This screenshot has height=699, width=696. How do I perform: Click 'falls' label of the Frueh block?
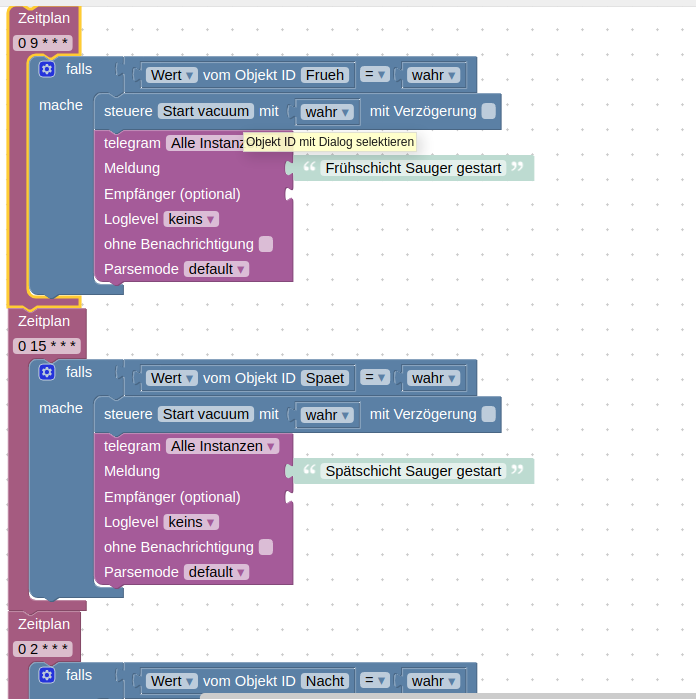pos(79,69)
